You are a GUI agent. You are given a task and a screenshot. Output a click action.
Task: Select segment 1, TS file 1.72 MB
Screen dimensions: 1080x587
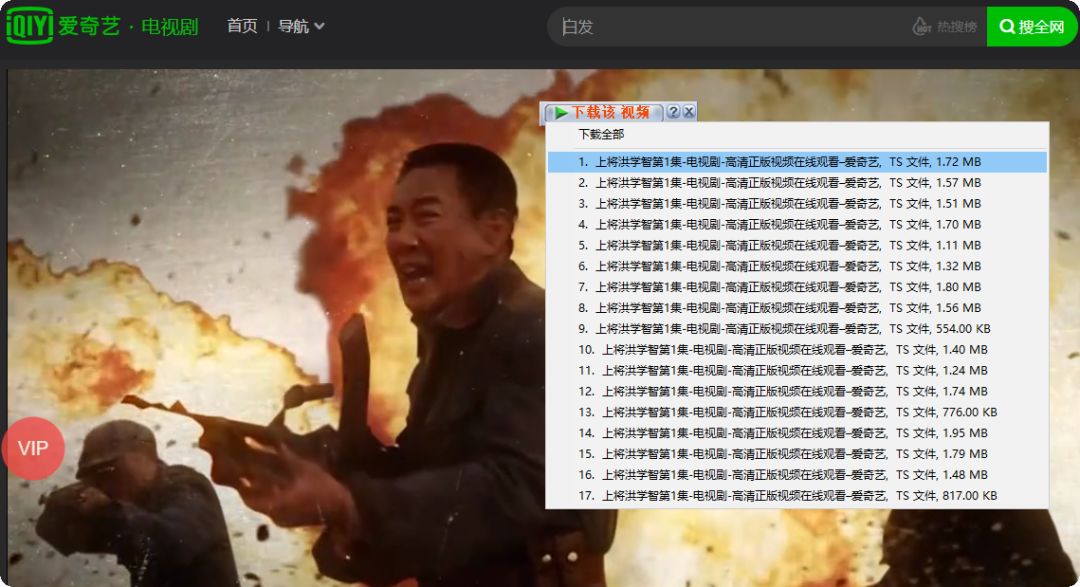click(x=798, y=162)
